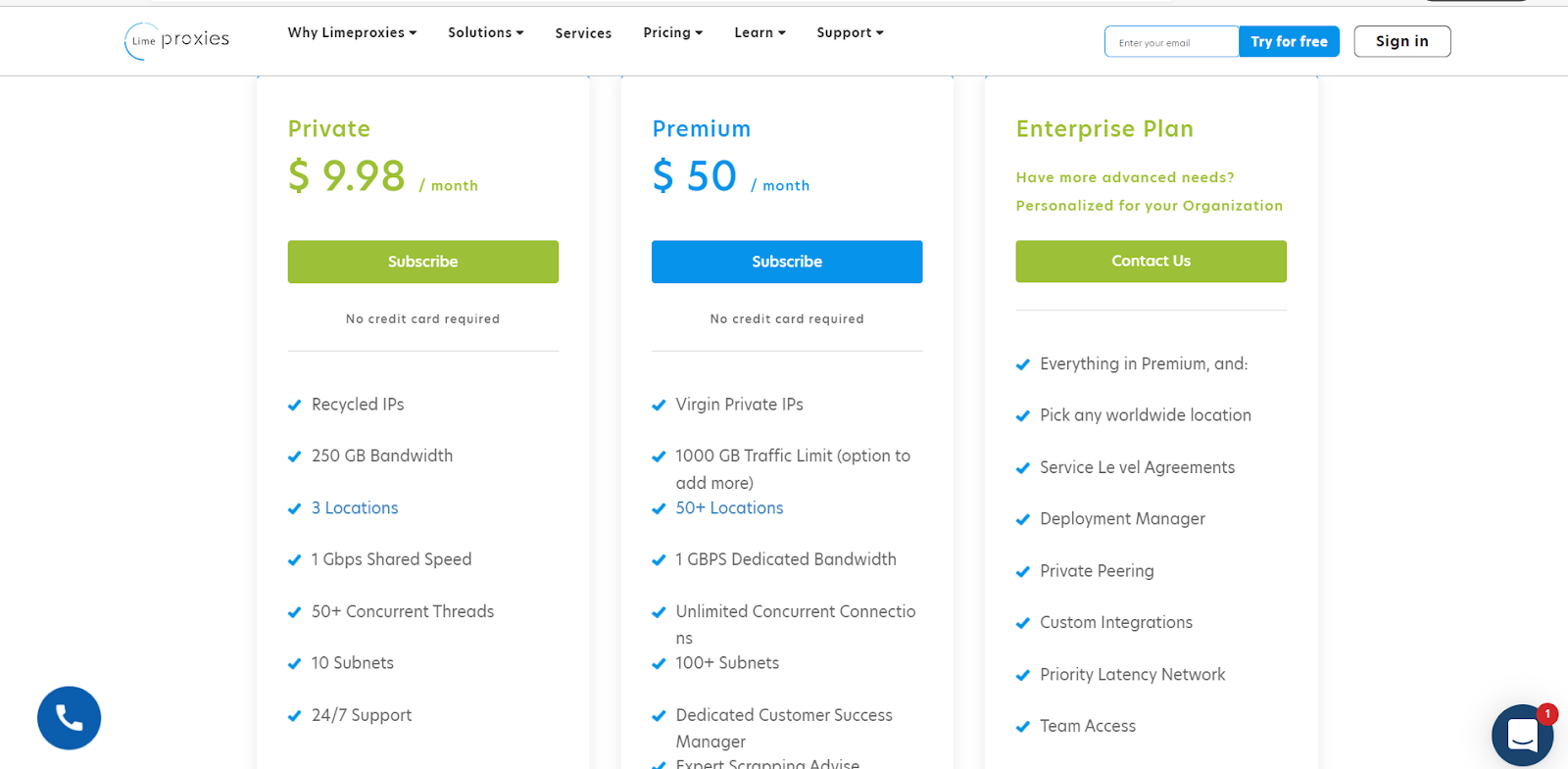Open the Support menu
This screenshot has width=1568, height=769.
click(x=850, y=32)
